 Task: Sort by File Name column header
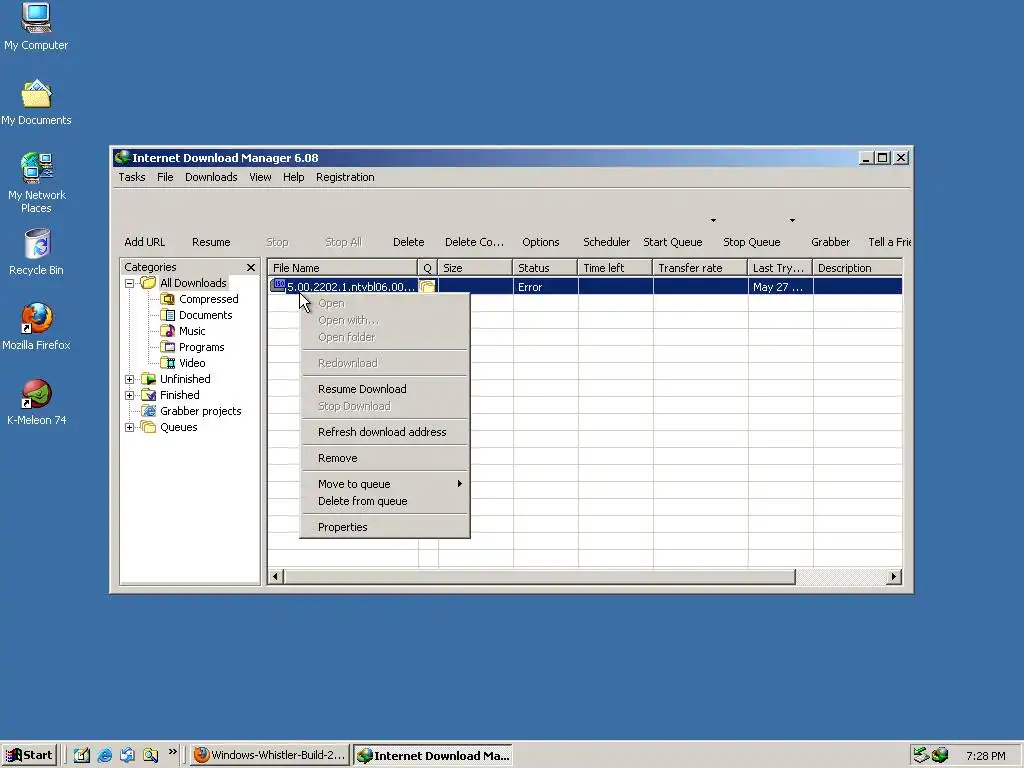[343, 268]
